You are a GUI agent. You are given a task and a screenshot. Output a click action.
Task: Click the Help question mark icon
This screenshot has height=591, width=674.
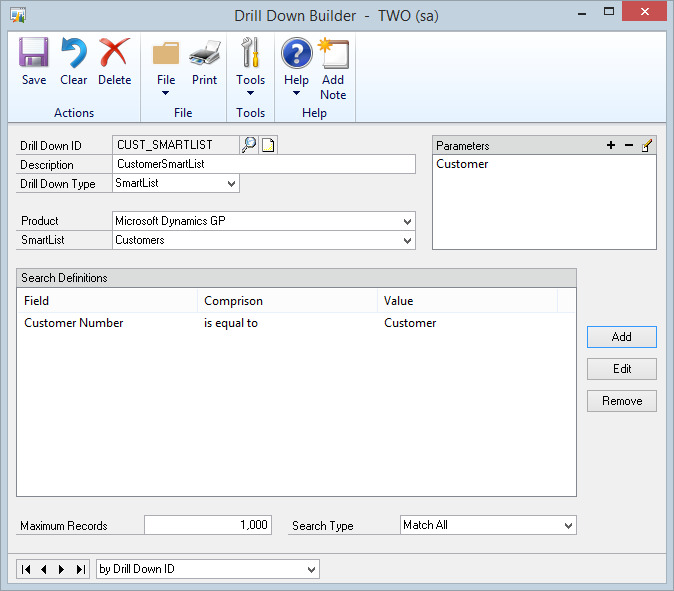pyautogui.click(x=297, y=53)
